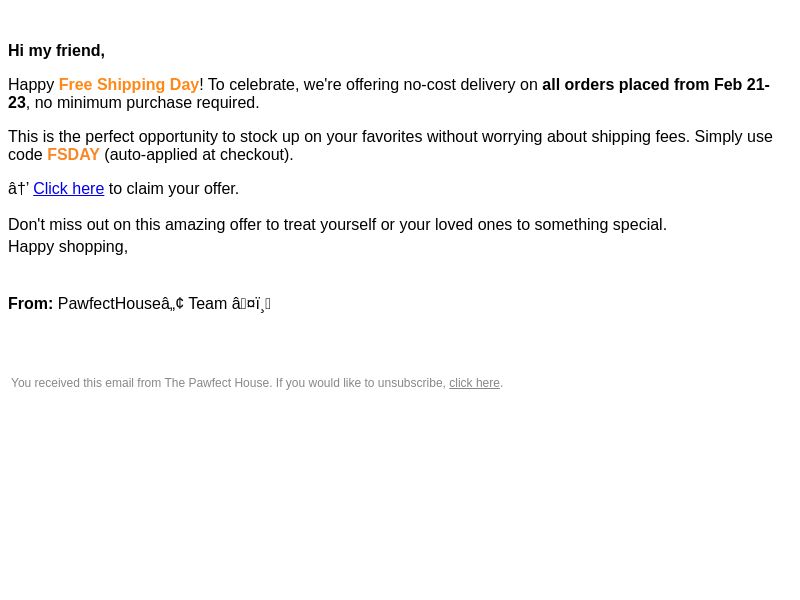Viewport: 800px width, 600px height.
Task: Click "to claim your offer." text
Action: click(173, 189)
